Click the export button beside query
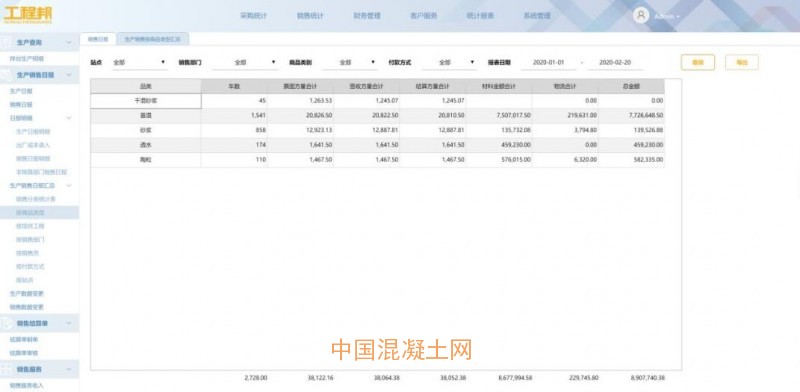 pyautogui.click(x=741, y=62)
